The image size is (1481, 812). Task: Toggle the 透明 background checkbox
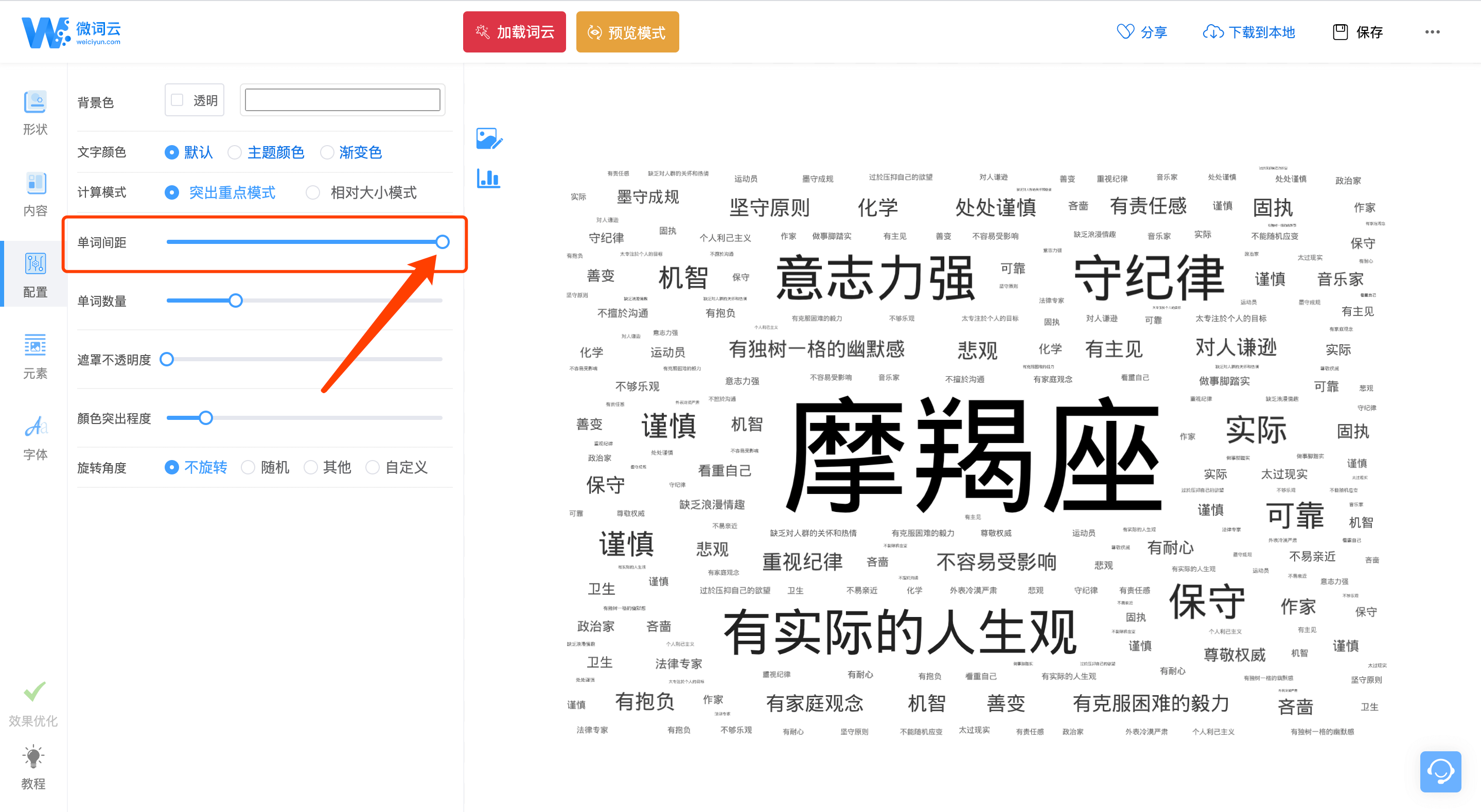(177, 100)
